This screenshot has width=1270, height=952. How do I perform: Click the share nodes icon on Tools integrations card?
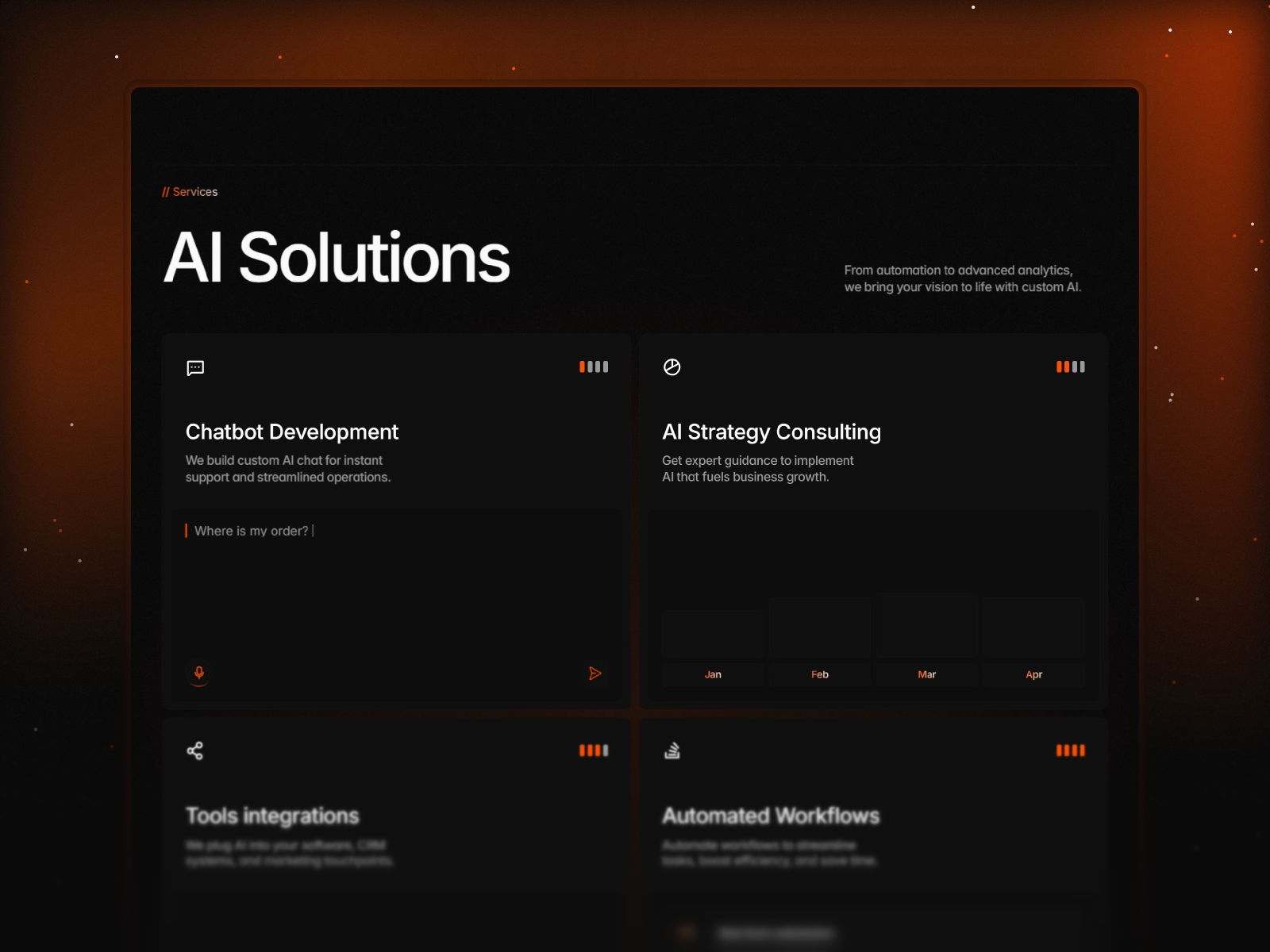(195, 750)
